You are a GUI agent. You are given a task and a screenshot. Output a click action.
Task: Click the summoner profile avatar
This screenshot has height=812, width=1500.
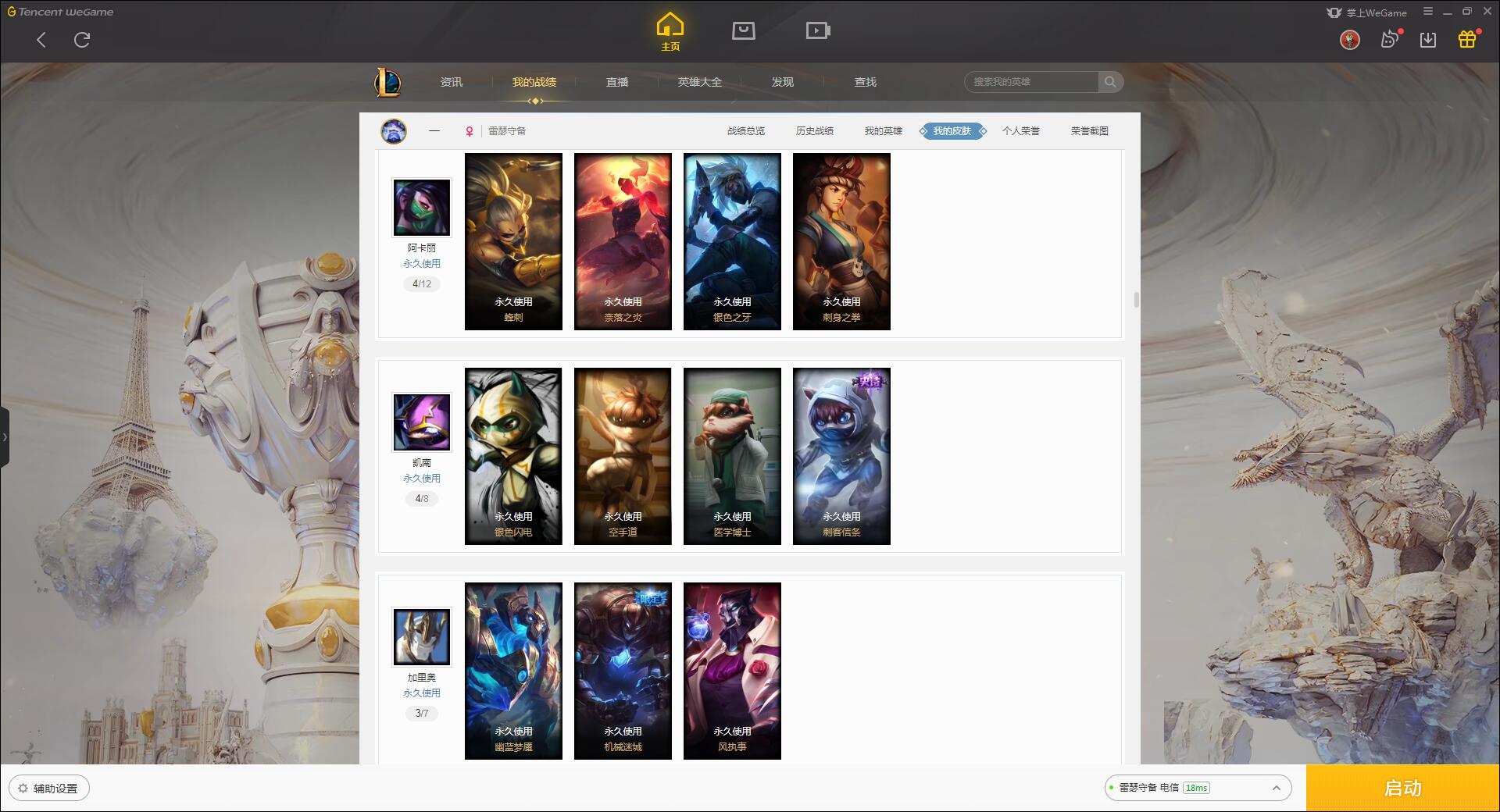click(x=394, y=131)
